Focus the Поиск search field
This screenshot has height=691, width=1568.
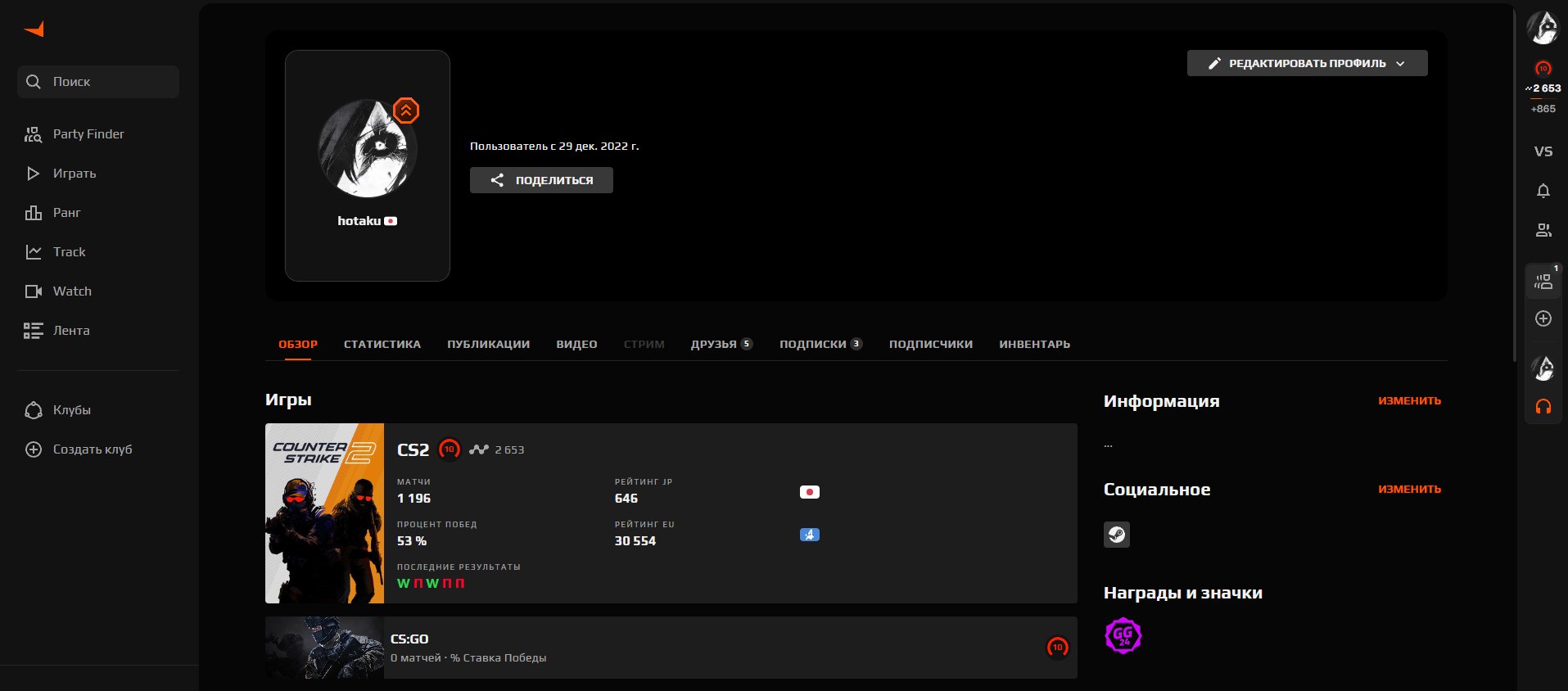[x=98, y=82]
